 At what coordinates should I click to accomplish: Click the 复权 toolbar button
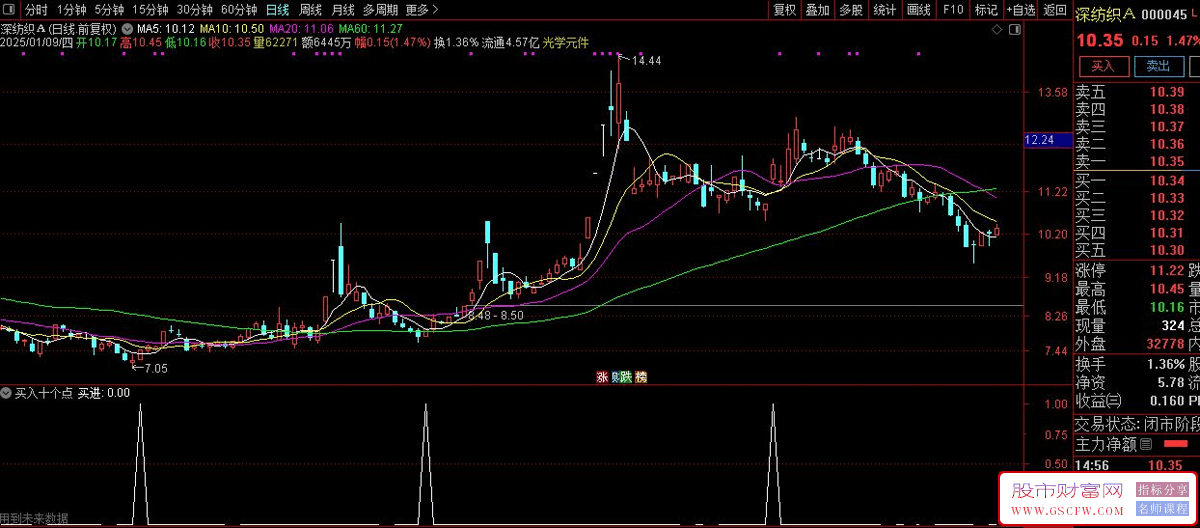coord(785,10)
